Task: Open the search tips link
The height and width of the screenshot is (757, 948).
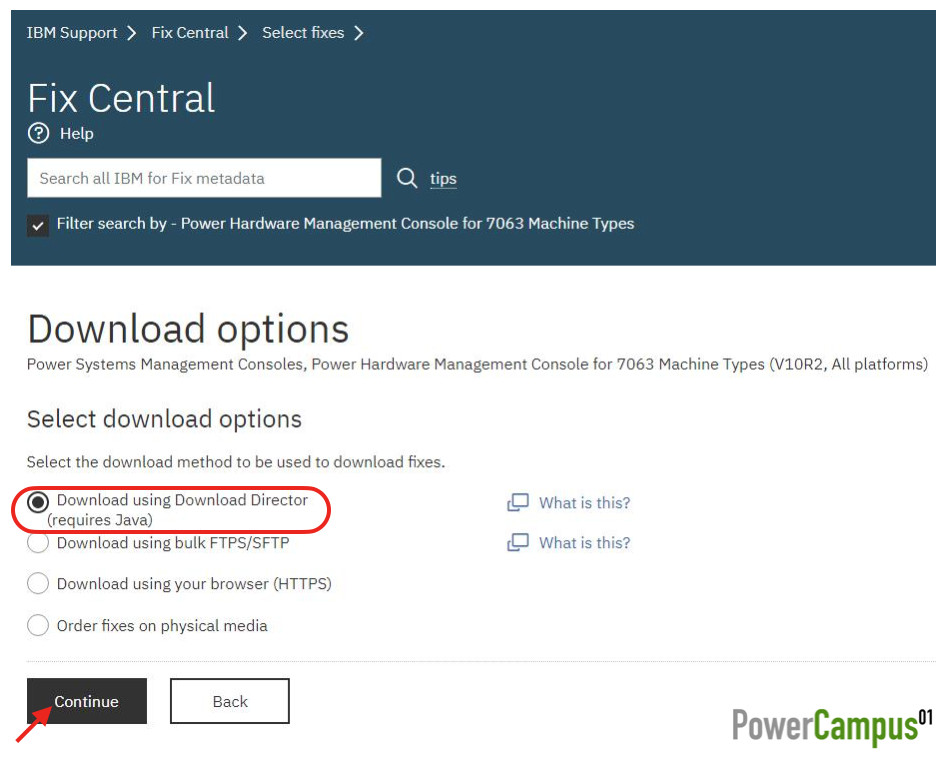Action: [443, 179]
